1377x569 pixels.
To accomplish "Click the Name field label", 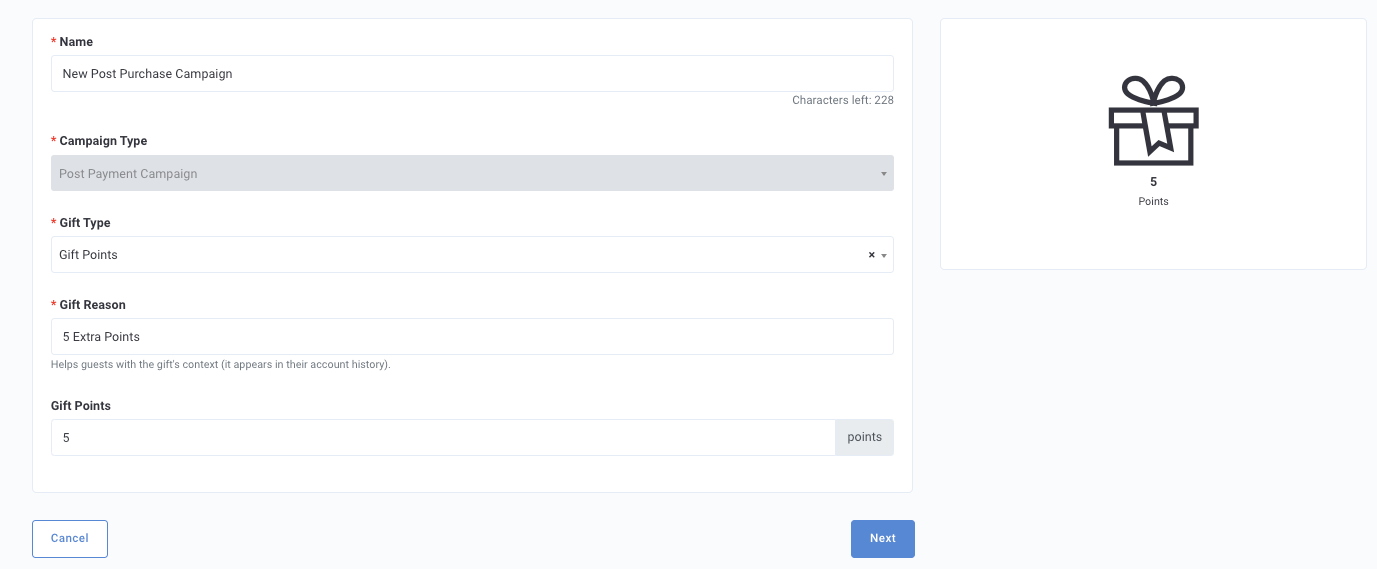I will click(x=76, y=42).
